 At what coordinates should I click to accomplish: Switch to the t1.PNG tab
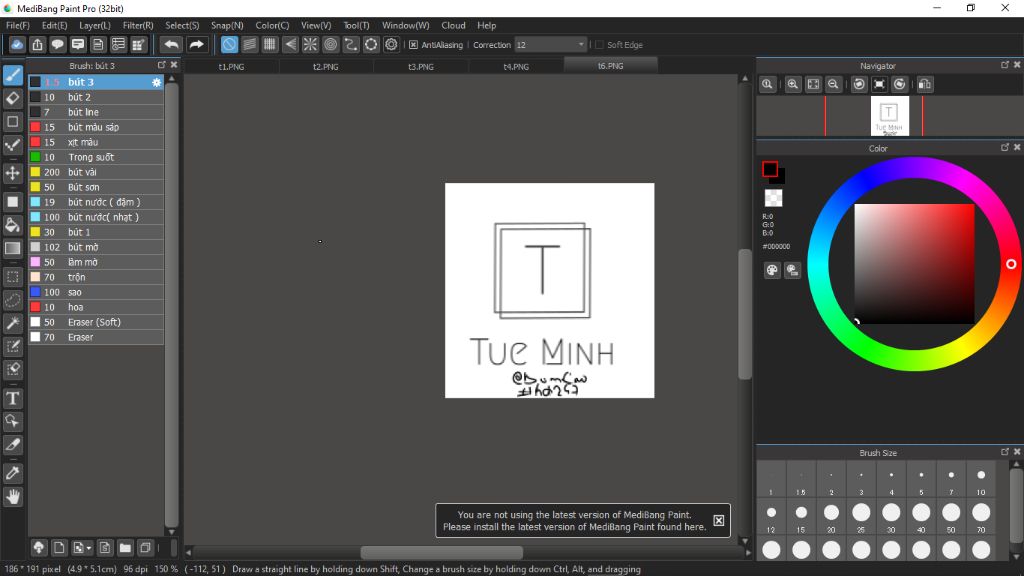click(231, 66)
